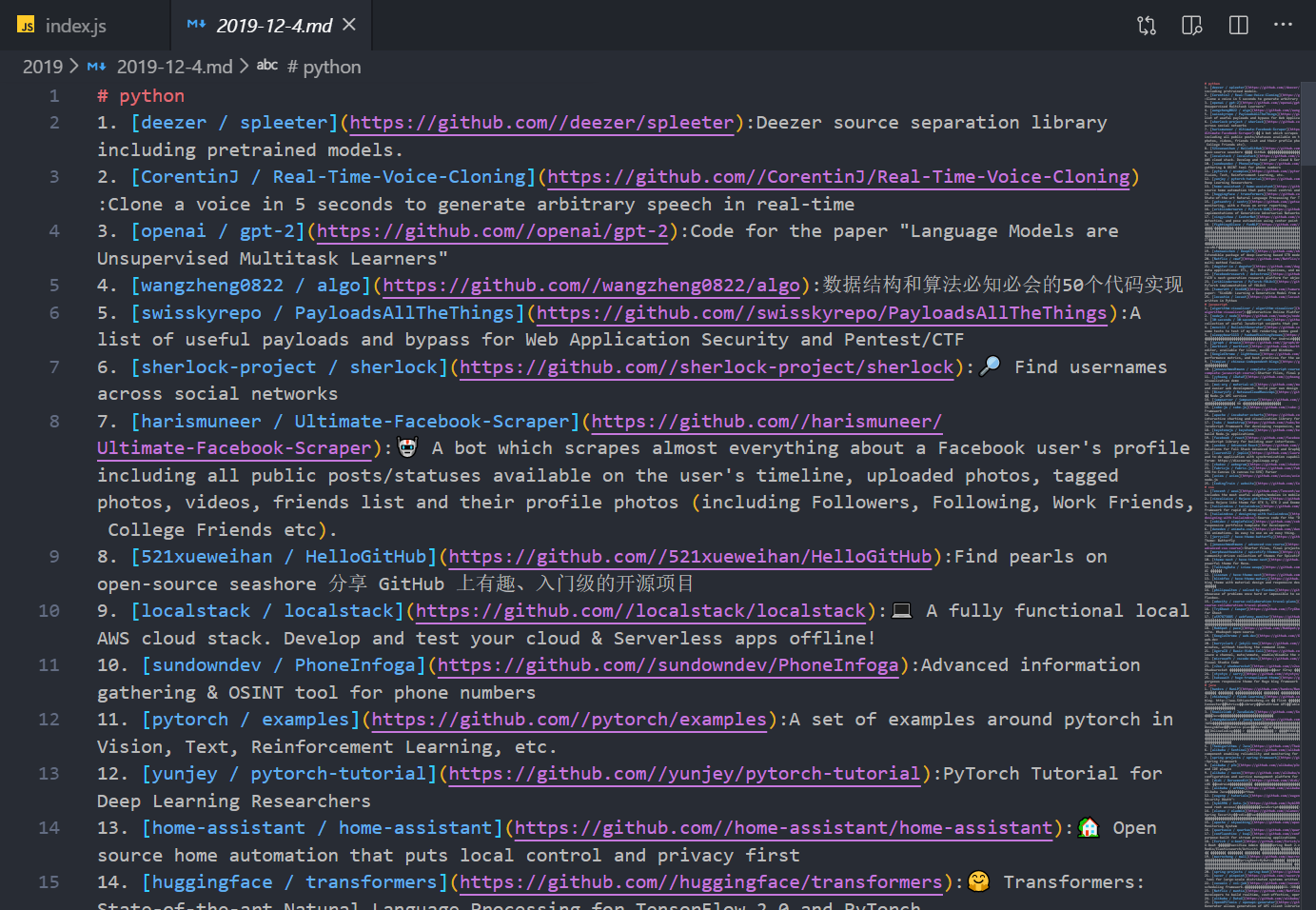This screenshot has width=1316, height=910.
Task: Click 'across social networks' text
Action: point(218,394)
